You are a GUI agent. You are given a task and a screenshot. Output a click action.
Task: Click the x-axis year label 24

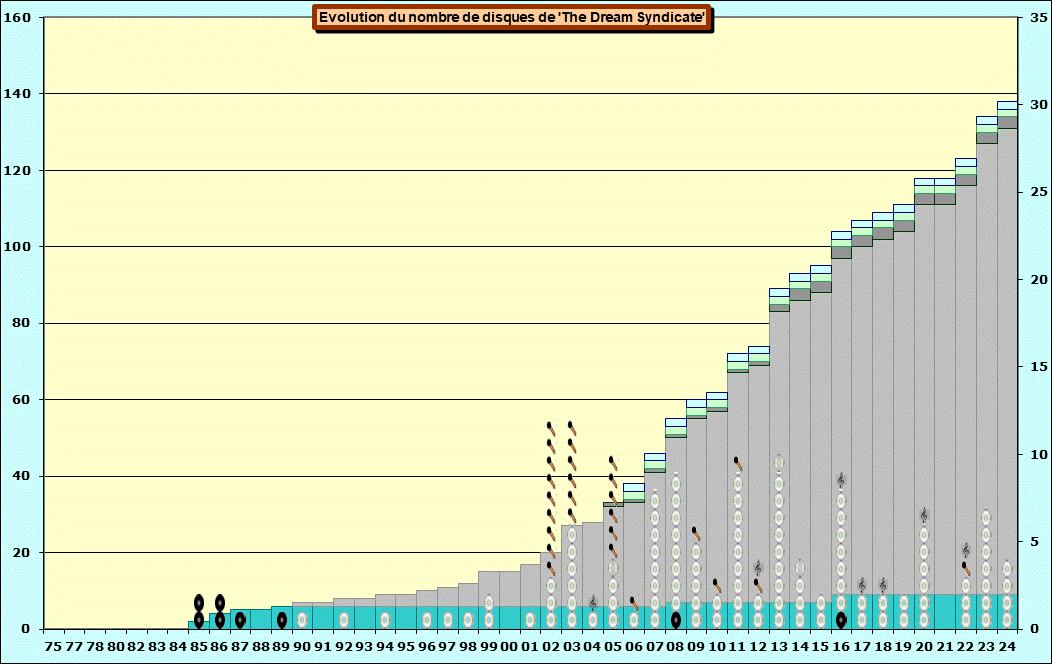tap(1006, 647)
